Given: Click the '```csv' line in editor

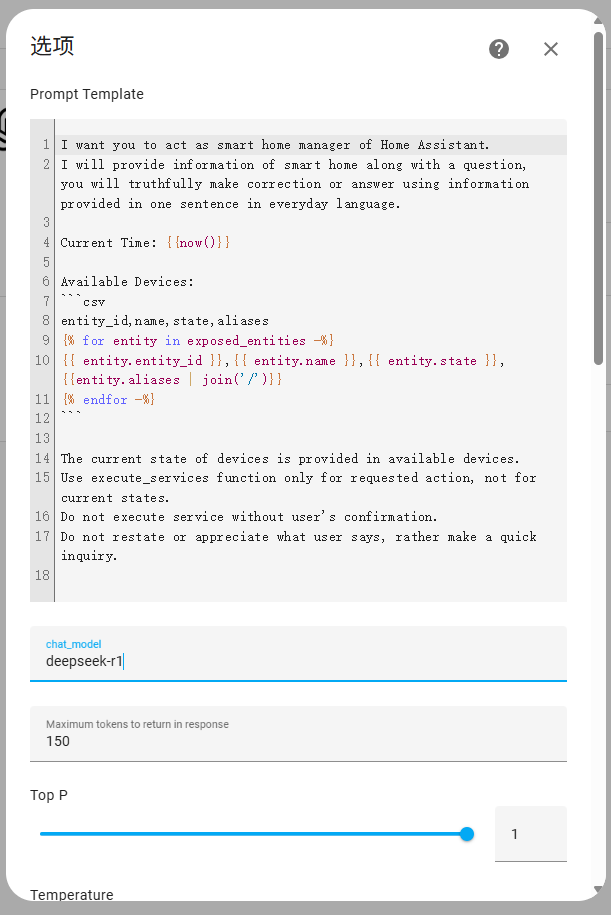Looking at the screenshot, I should click(83, 302).
